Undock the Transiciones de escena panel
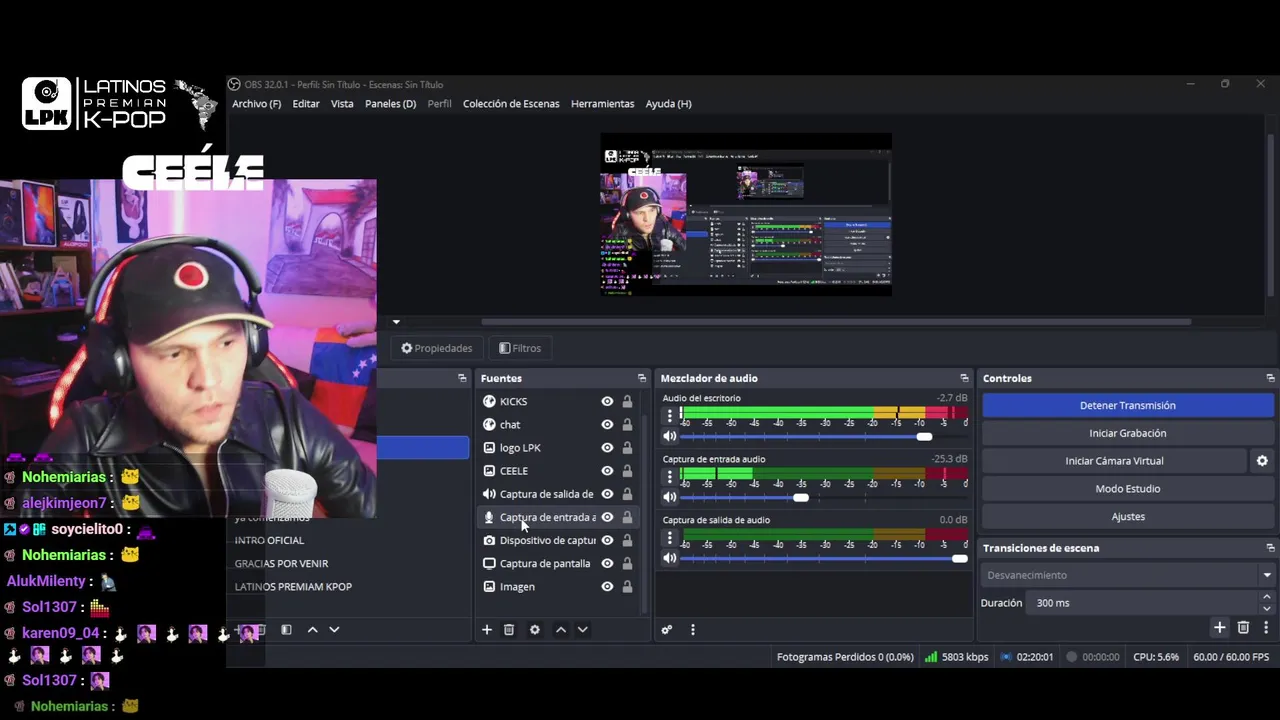 1271,548
